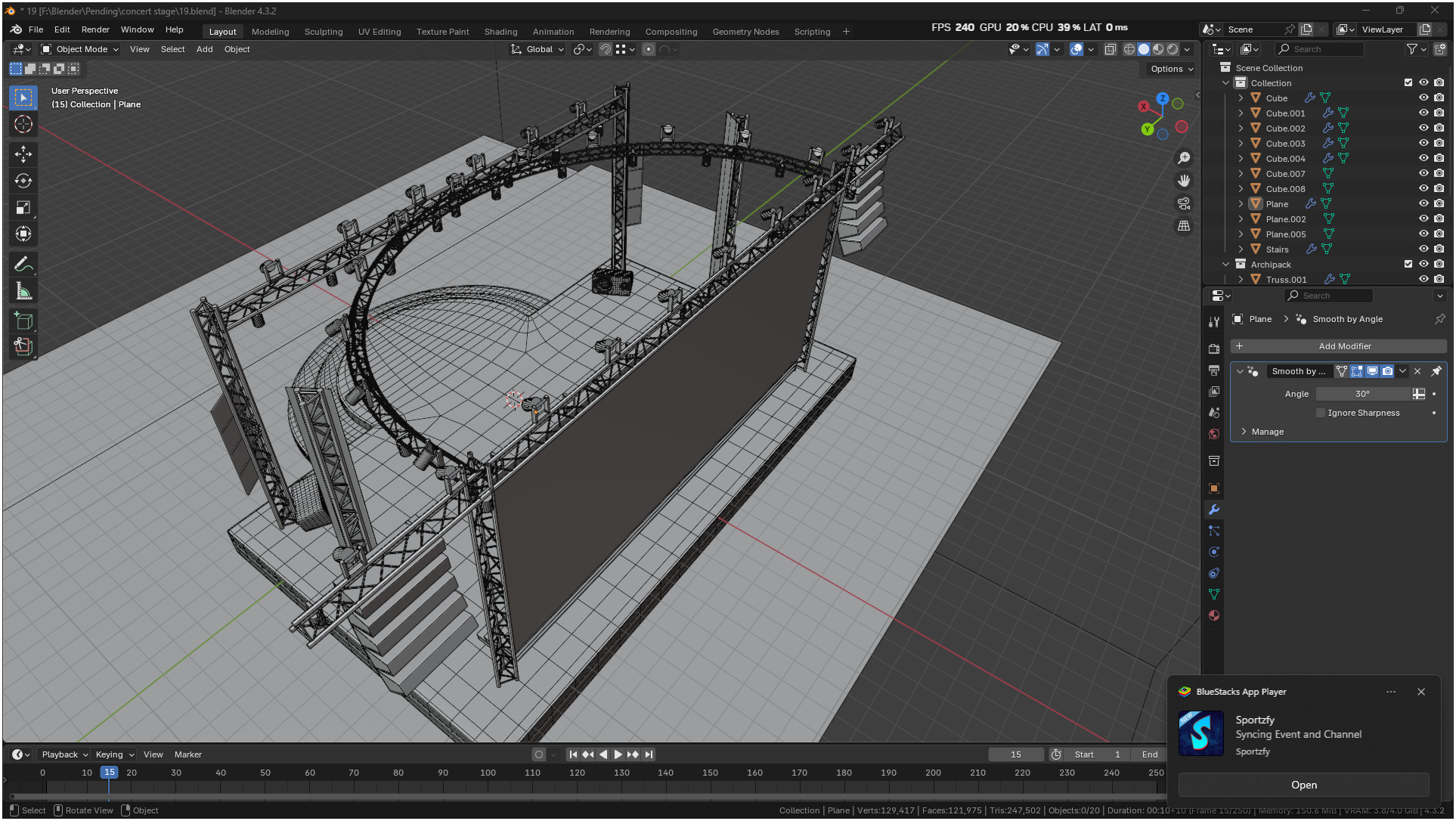
Task: Click frame 100 on the timeline
Action: tap(488, 773)
